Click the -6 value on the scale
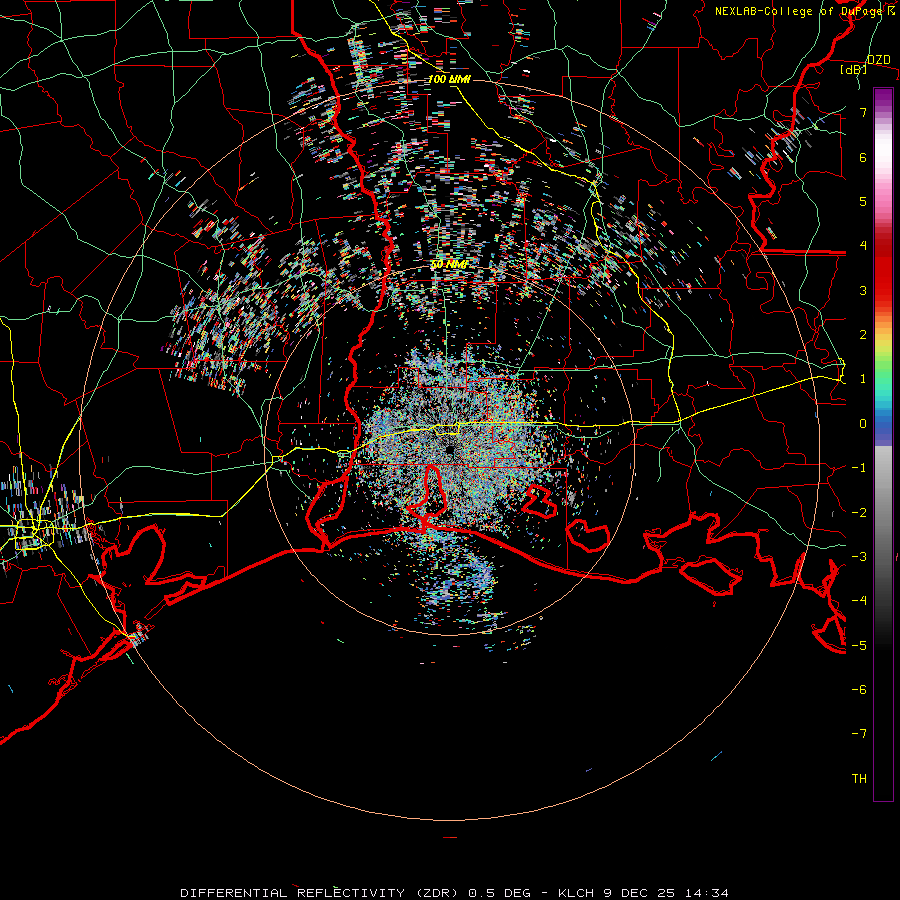 point(859,690)
